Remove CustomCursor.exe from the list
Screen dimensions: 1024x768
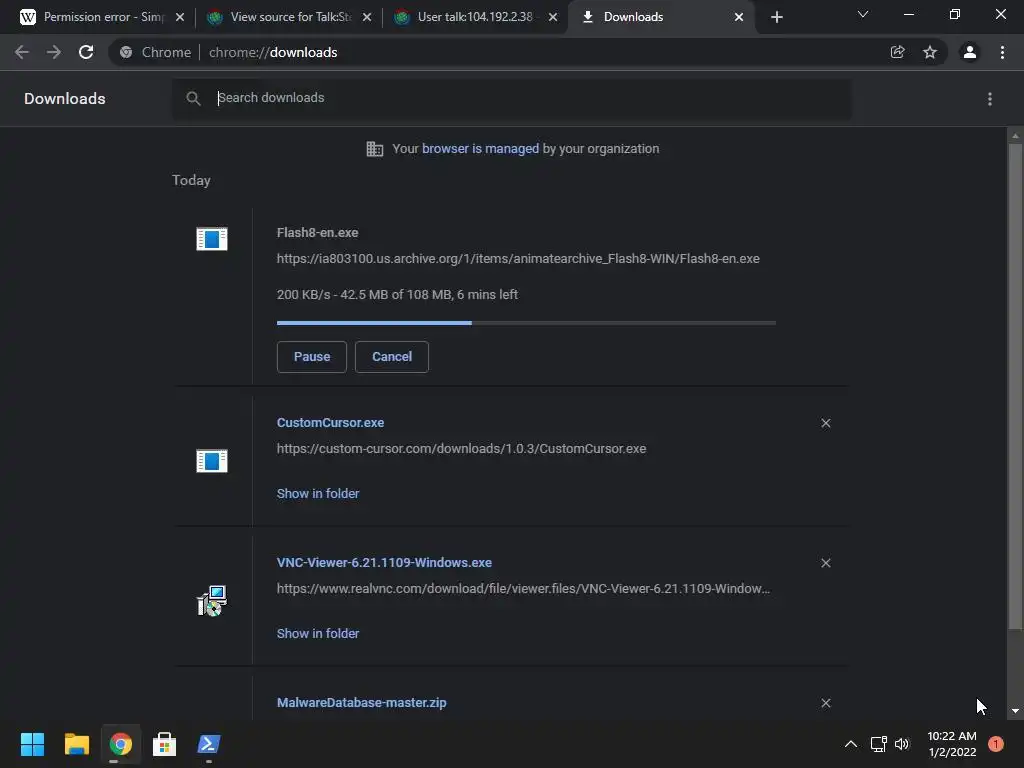(x=826, y=423)
